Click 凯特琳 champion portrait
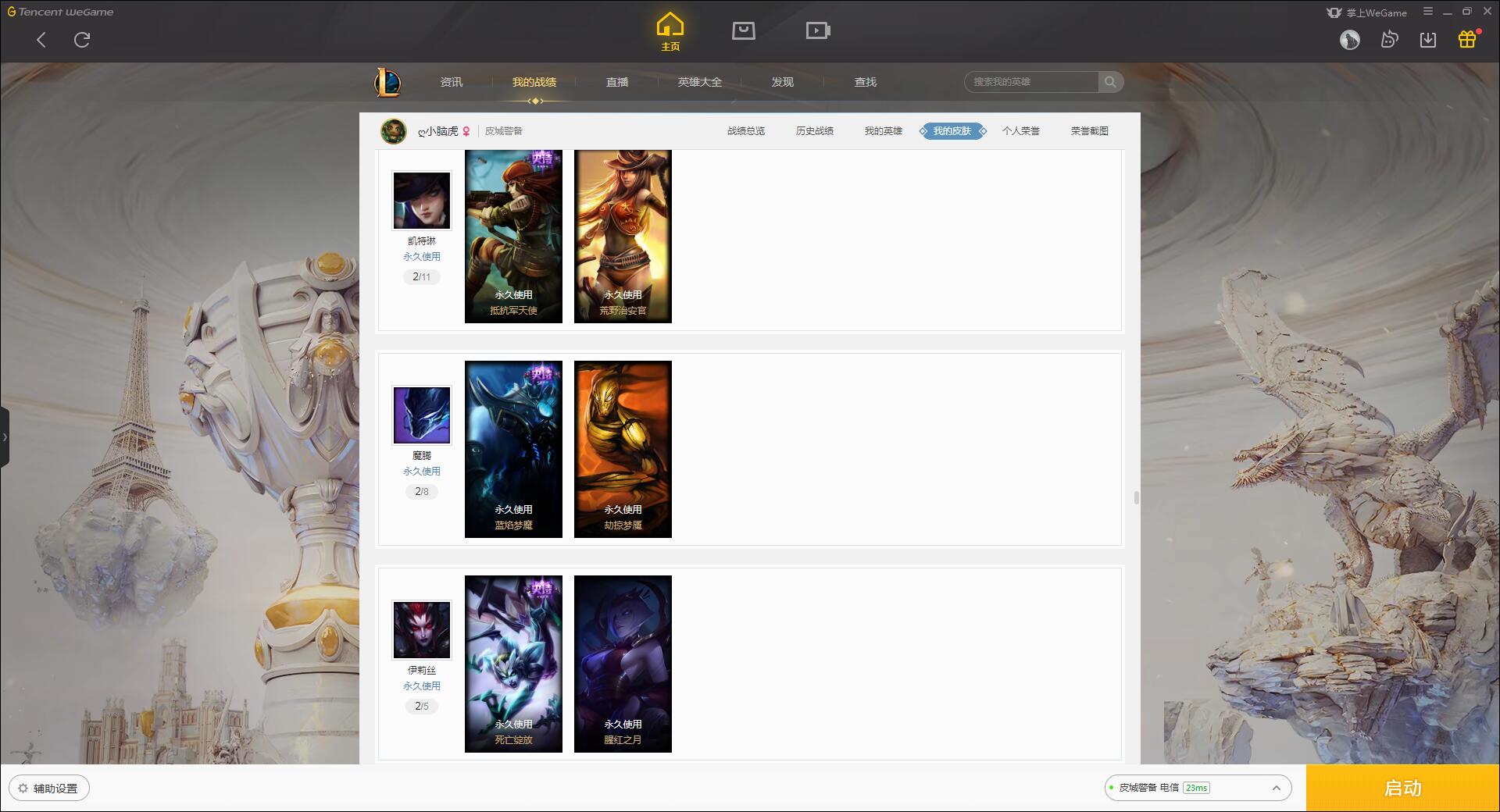Screen dimensions: 1500x812 [x=422, y=201]
